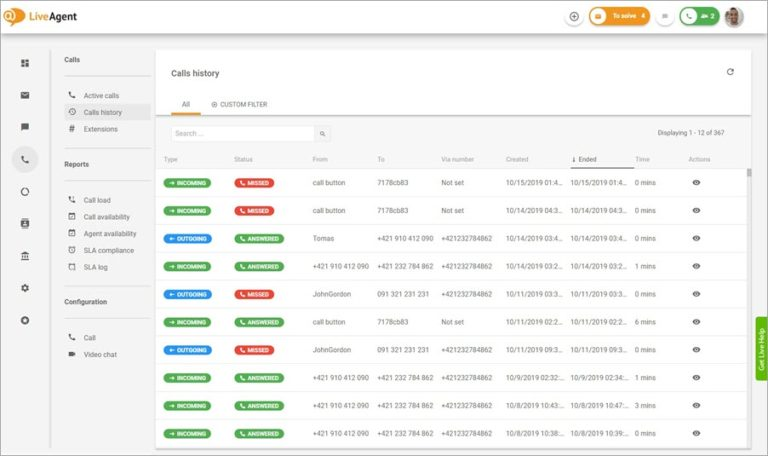Click the search magnifier button
768x456 pixels.
pyautogui.click(x=323, y=133)
